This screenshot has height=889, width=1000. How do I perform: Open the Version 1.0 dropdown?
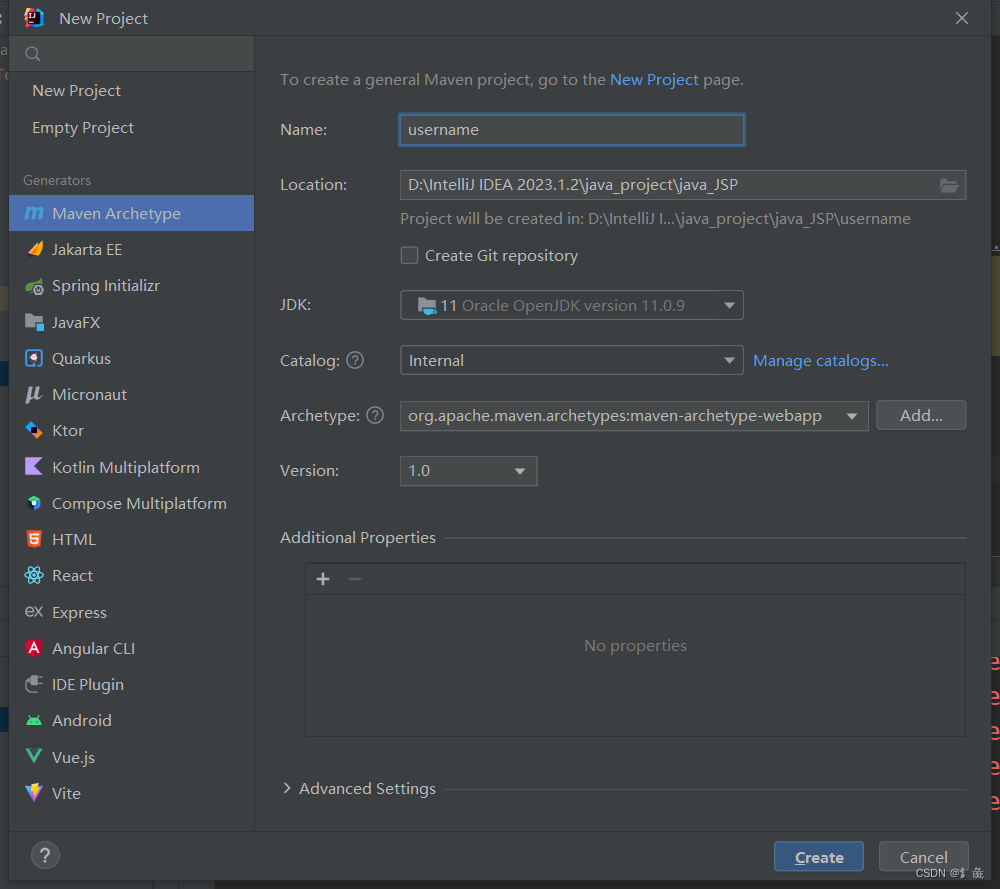[x=469, y=471]
